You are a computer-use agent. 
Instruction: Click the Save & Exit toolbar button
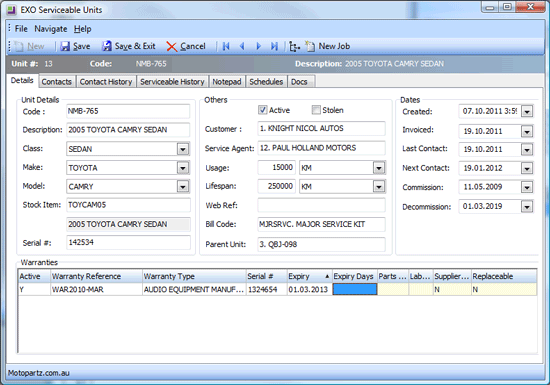coord(129,46)
